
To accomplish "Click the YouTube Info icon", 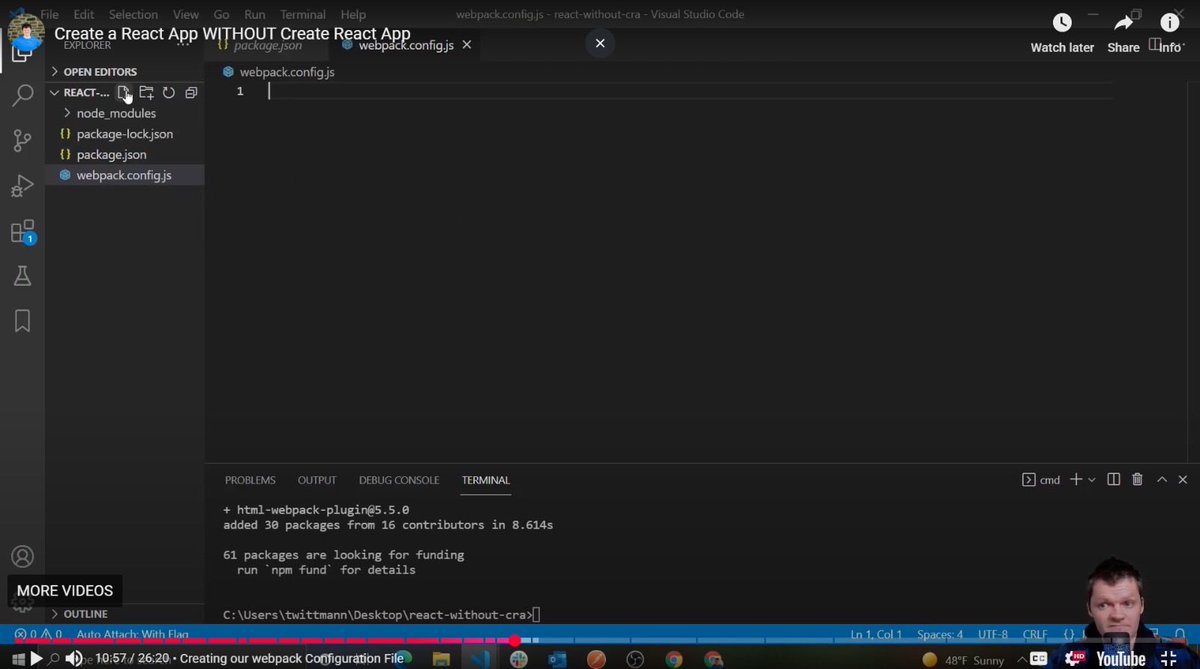I will point(1169,23).
